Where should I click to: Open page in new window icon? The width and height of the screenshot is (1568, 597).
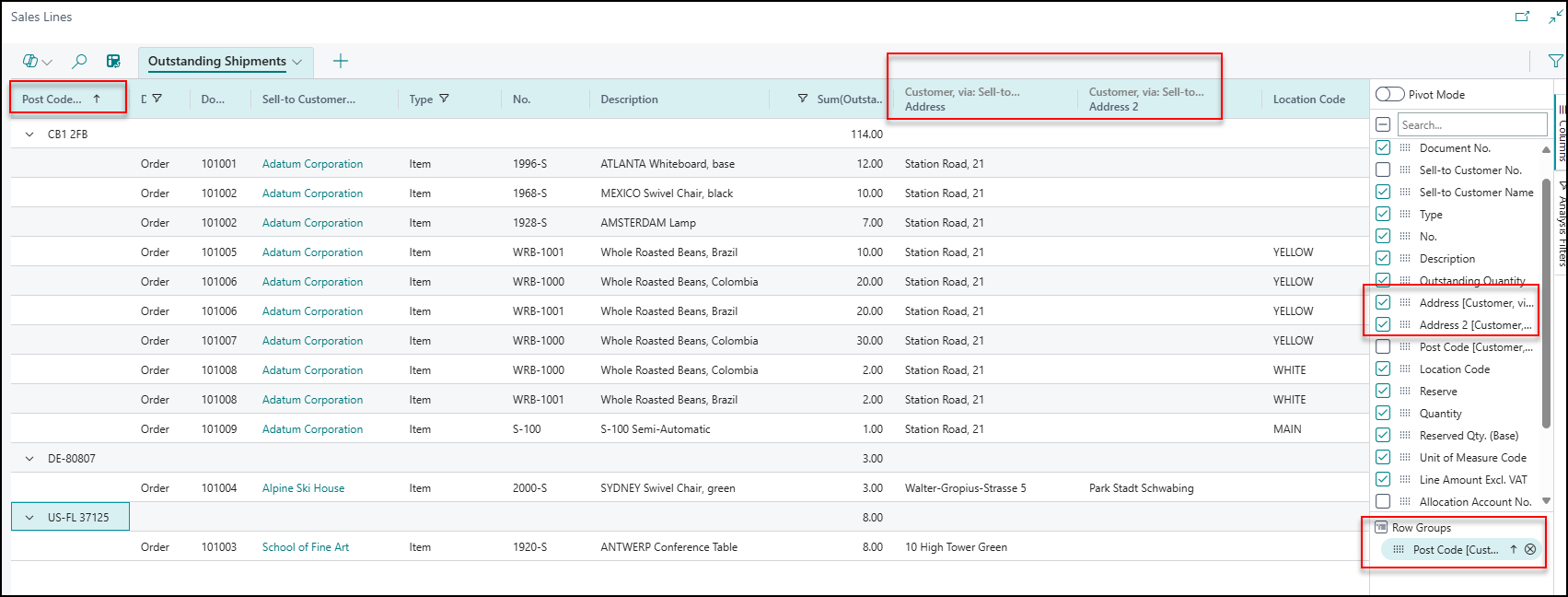click(1523, 17)
